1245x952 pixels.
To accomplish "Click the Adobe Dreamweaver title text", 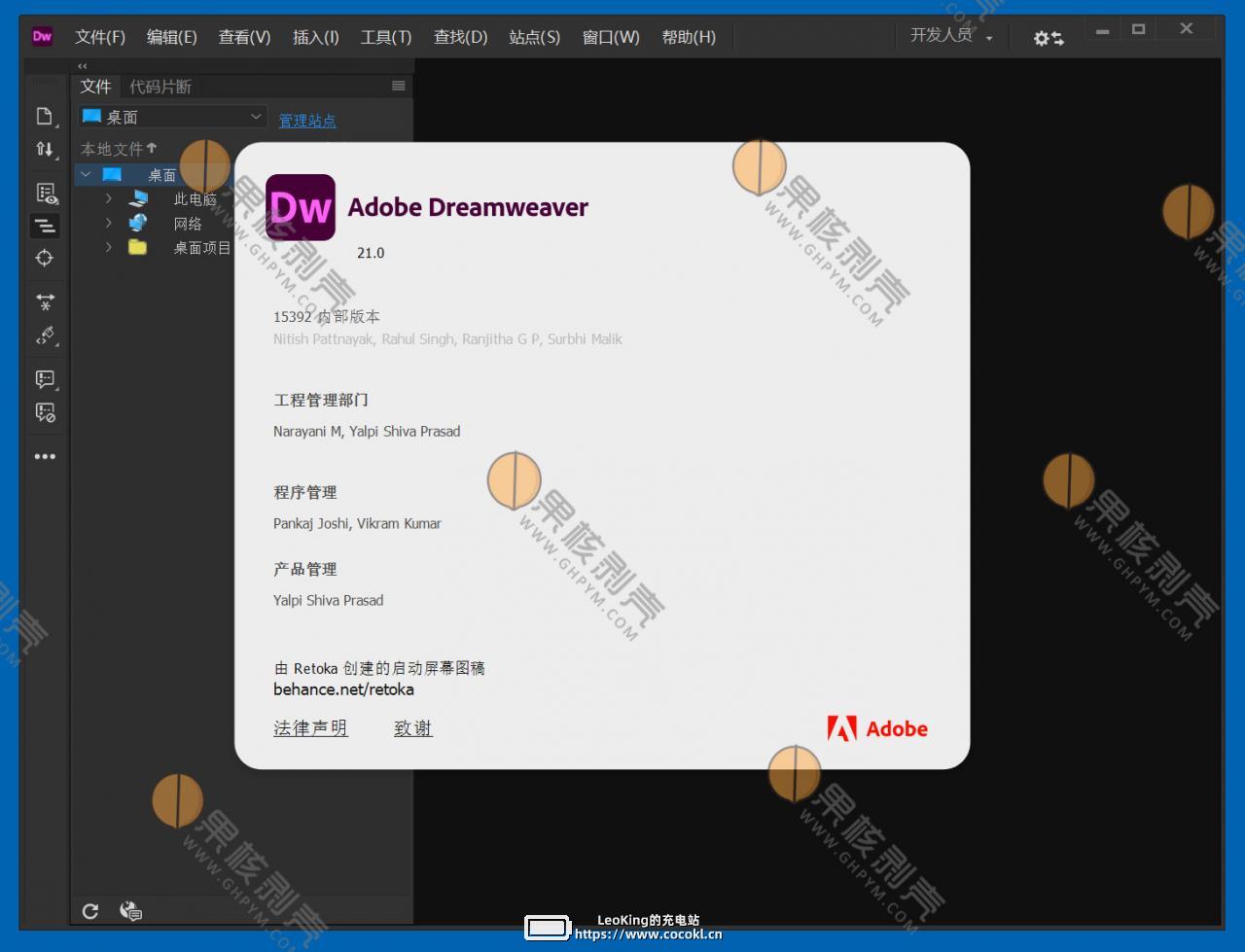I will pos(468,207).
